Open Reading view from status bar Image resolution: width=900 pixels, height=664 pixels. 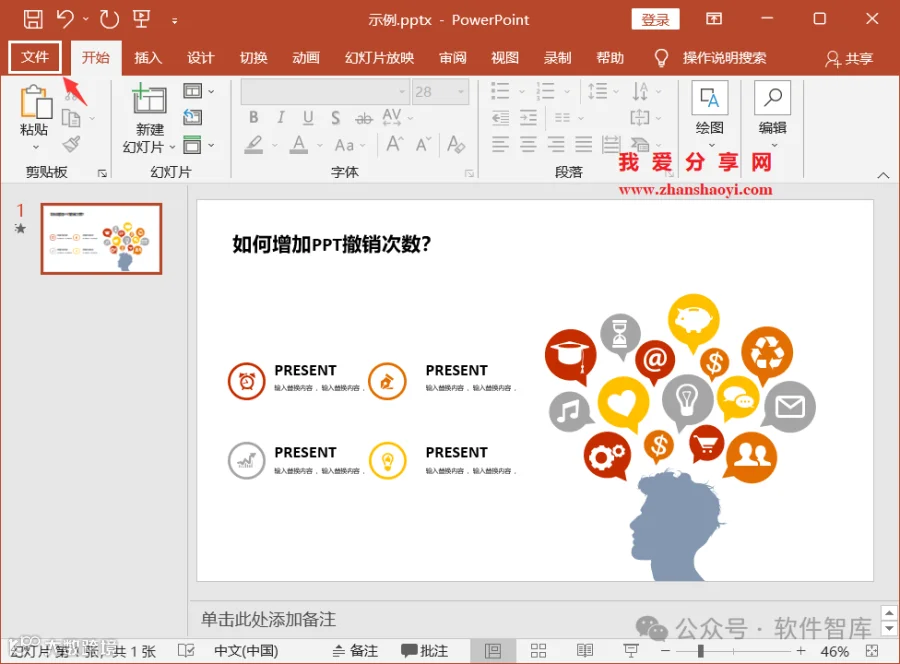click(585, 650)
